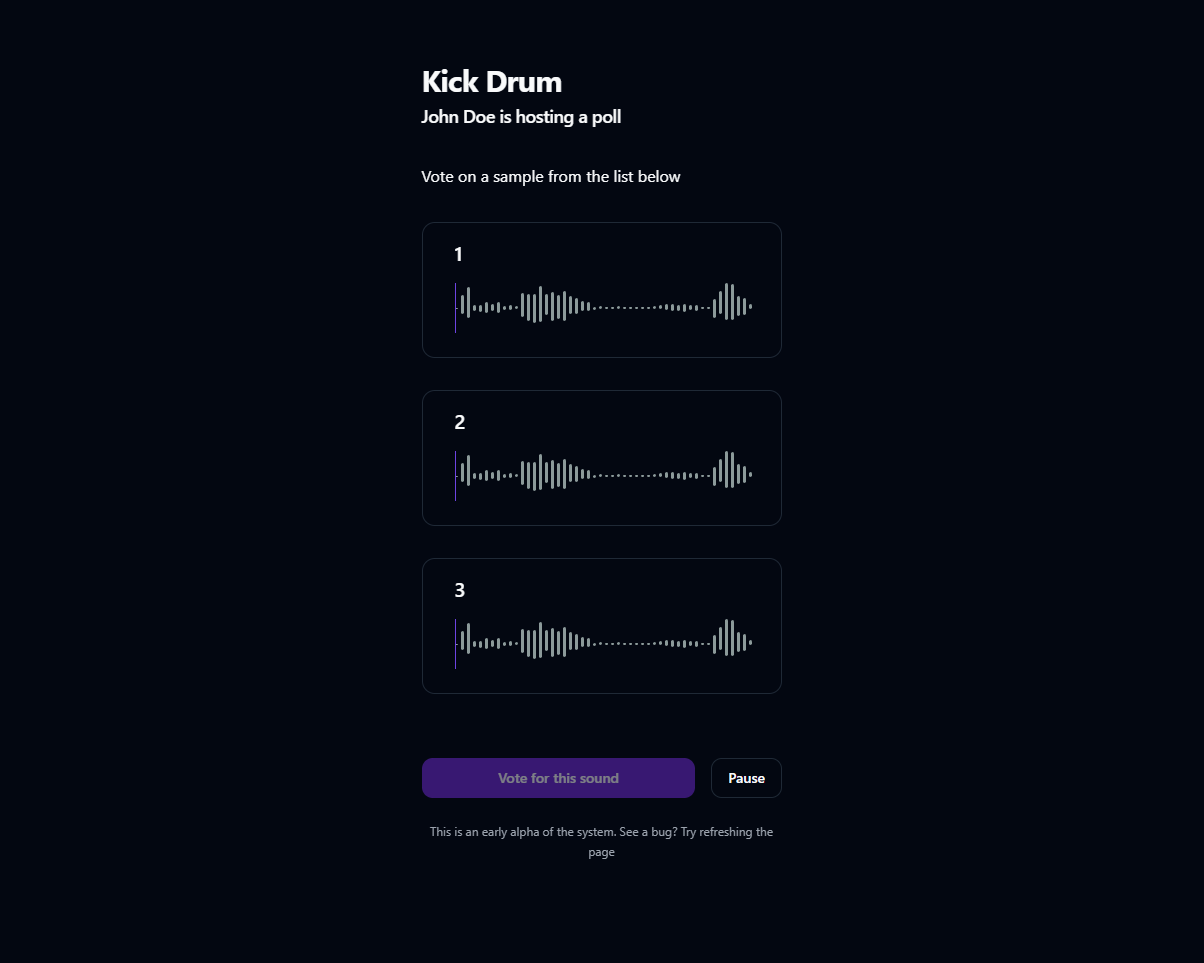Click the John Doe host subtitle

pos(521,117)
